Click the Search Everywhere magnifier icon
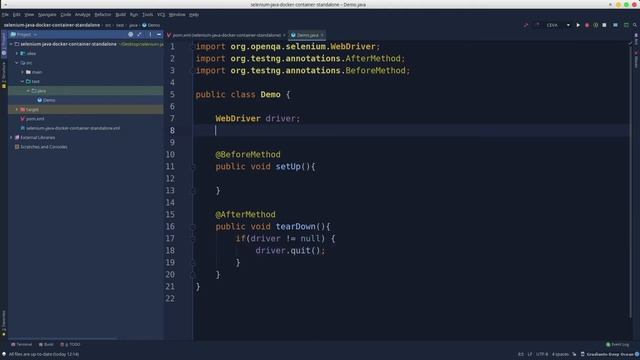Screen dimensions: 640x360 (x=635, y=25)
